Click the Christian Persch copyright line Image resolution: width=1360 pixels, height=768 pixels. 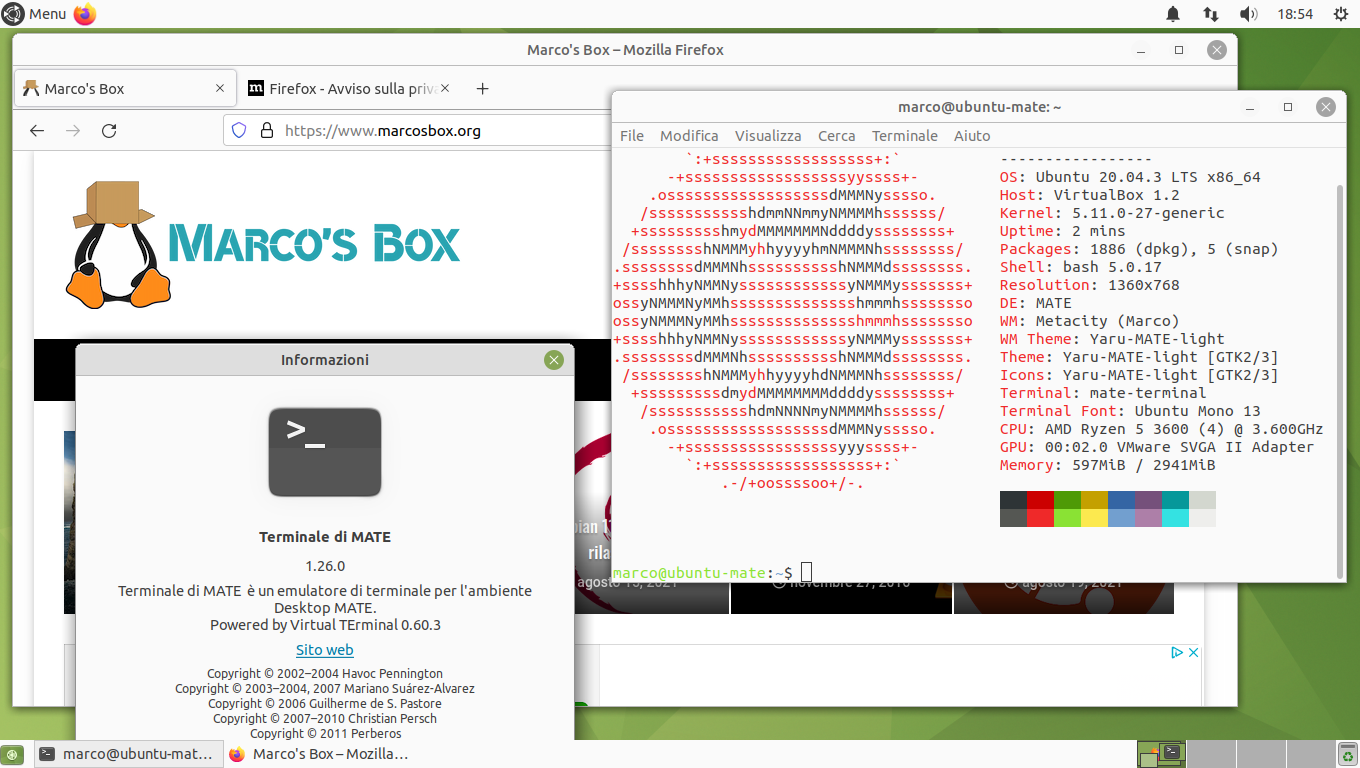pos(325,719)
